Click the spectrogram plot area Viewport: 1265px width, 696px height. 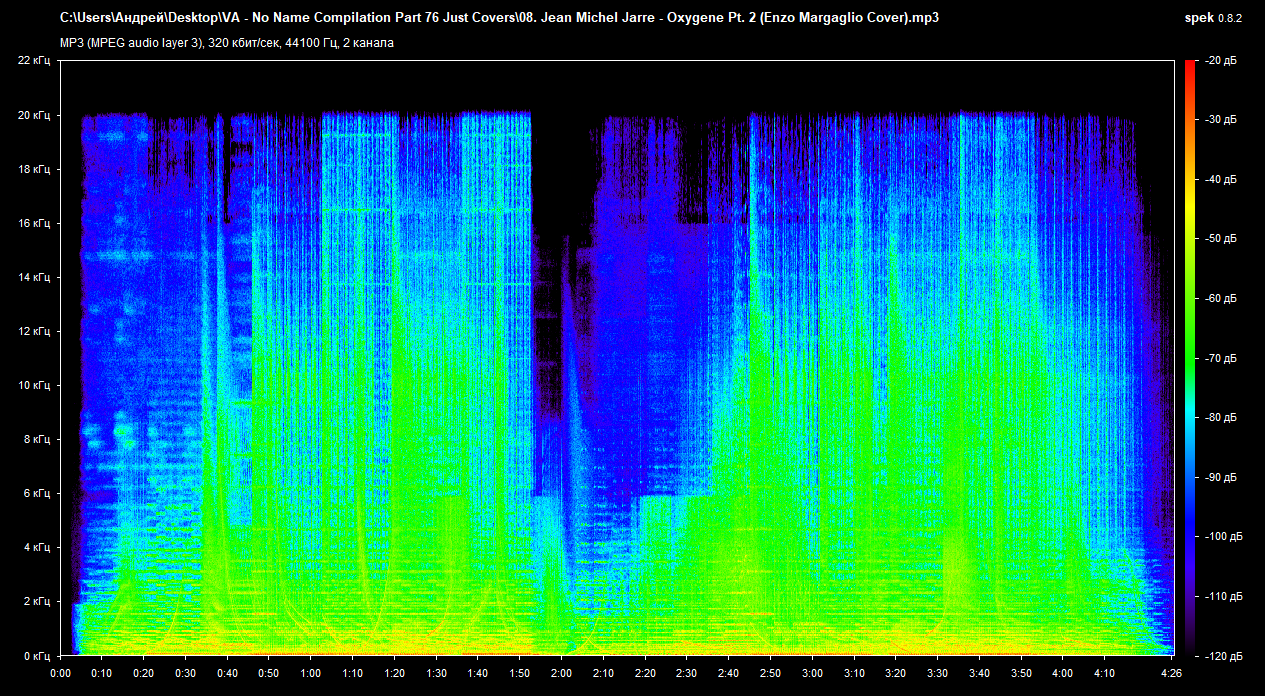pos(616,358)
